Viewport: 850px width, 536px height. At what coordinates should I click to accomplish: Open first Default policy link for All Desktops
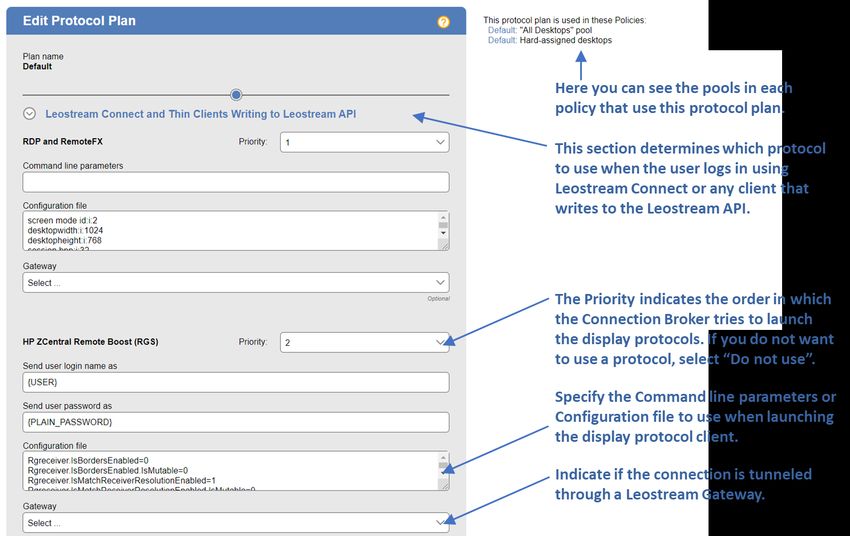click(x=502, y=30)
